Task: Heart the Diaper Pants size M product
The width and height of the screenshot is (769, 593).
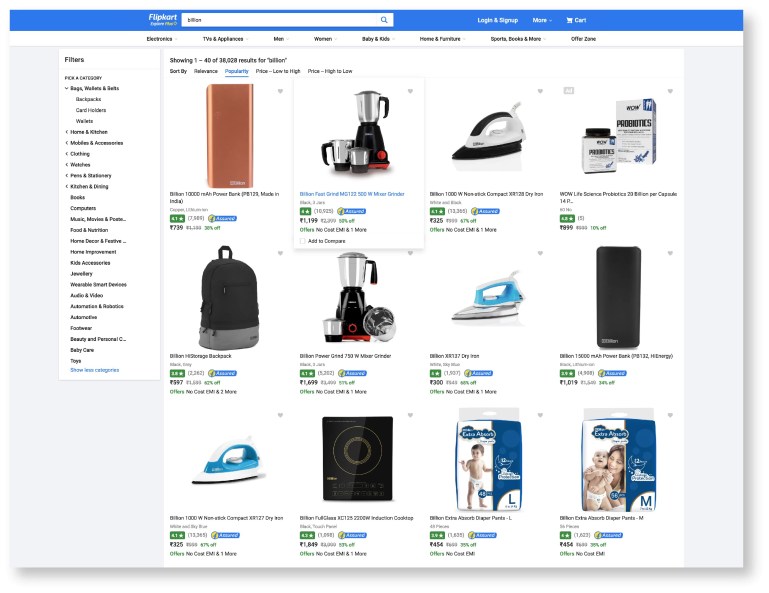Action: pos(670,415)
